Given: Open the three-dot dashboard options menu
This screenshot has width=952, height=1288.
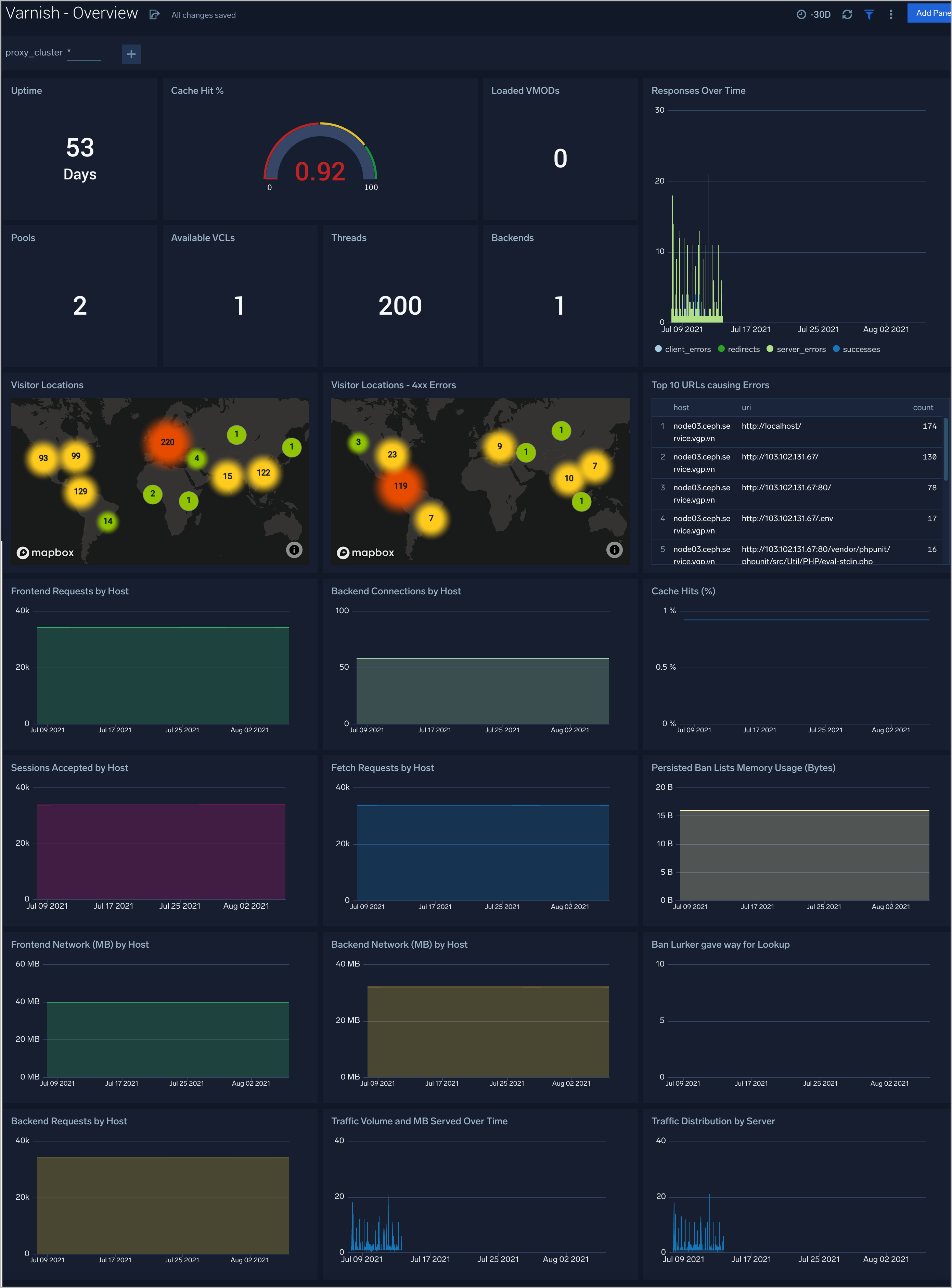Looking at the screenshot, I should [890, 14].
